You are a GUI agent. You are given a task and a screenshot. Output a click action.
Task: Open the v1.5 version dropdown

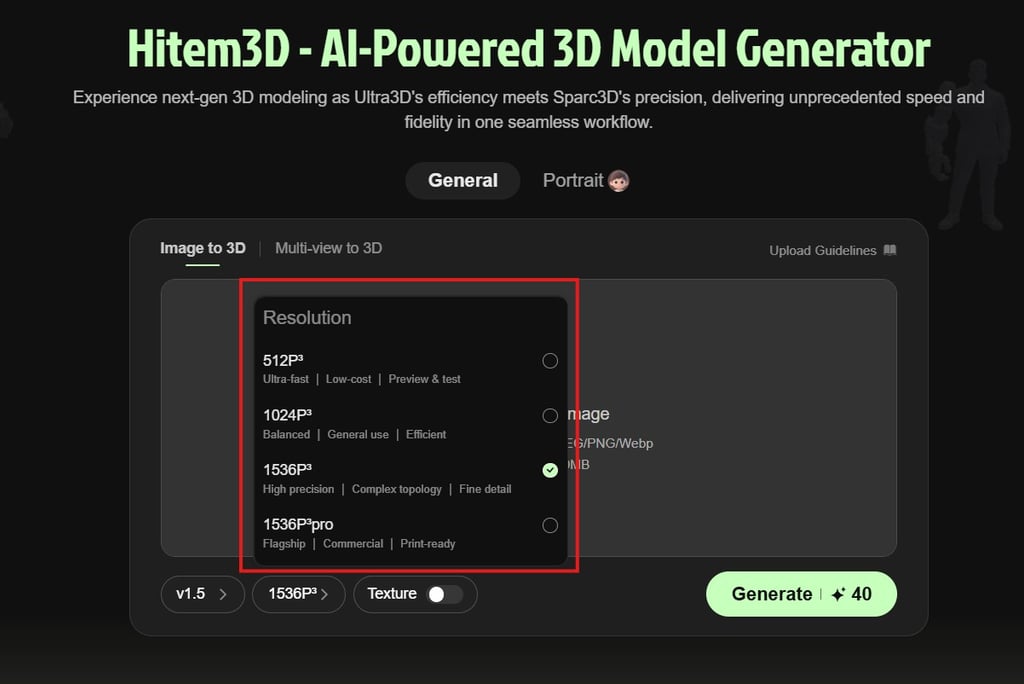(x=202, y=594)
